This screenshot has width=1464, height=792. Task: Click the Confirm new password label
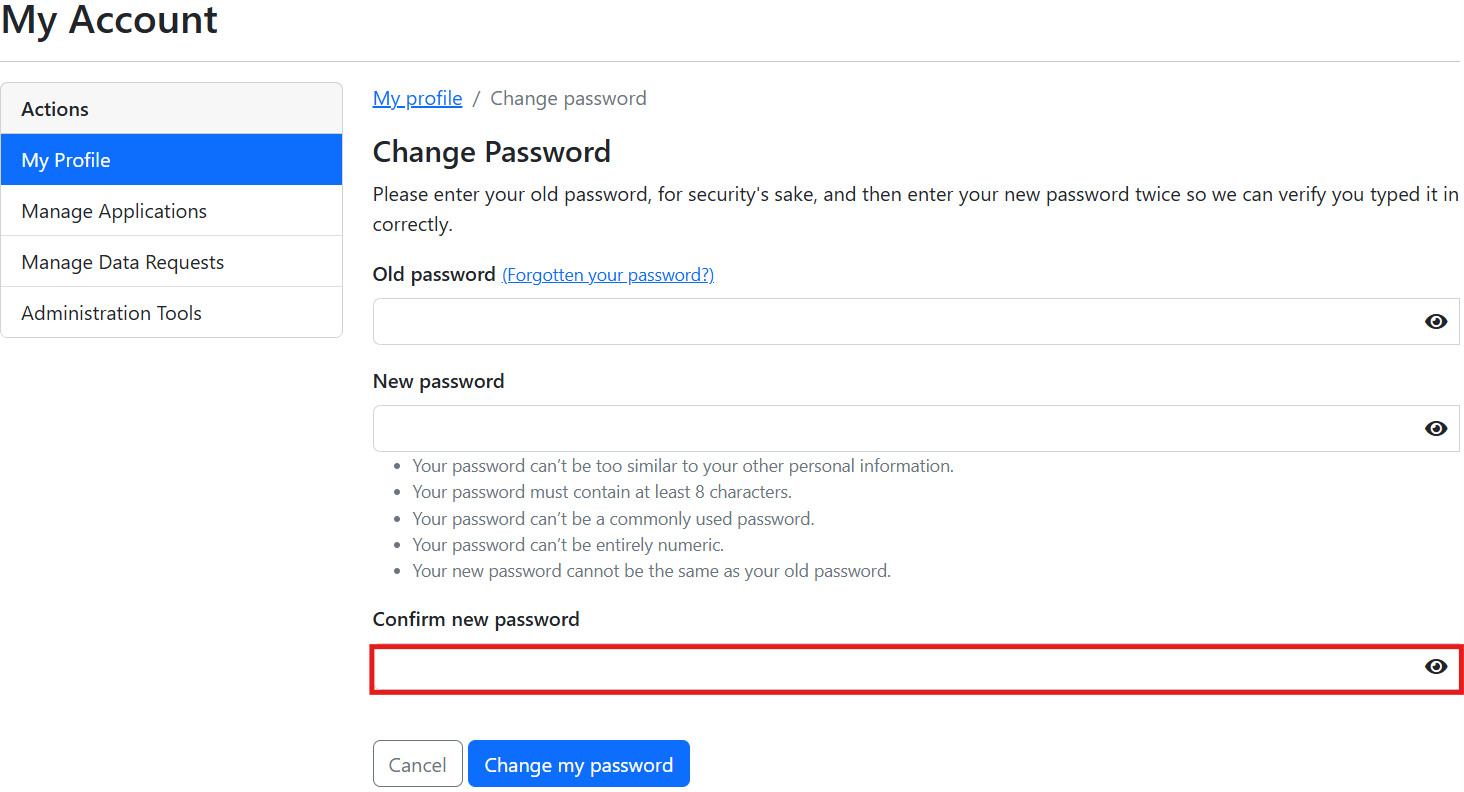pos(476,619)
